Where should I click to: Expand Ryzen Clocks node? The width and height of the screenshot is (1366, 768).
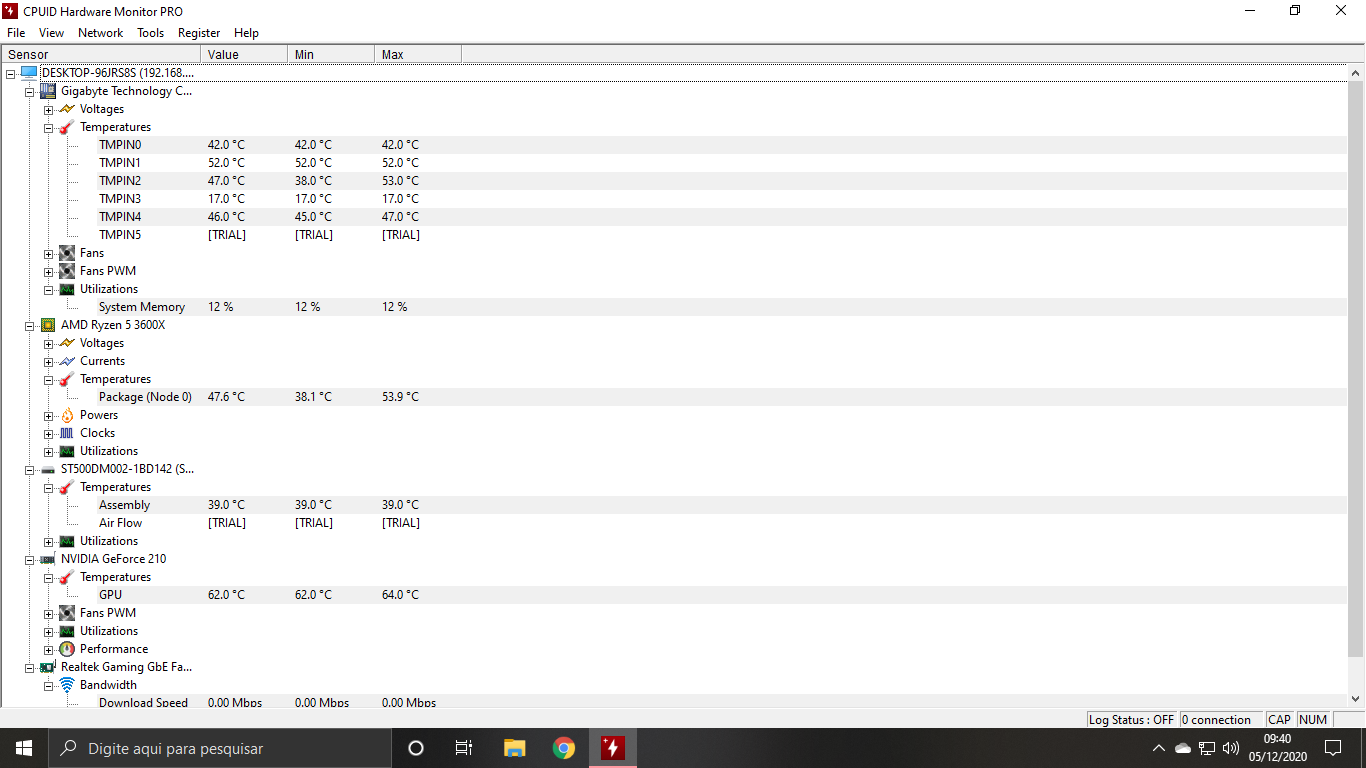pos(48,433)
